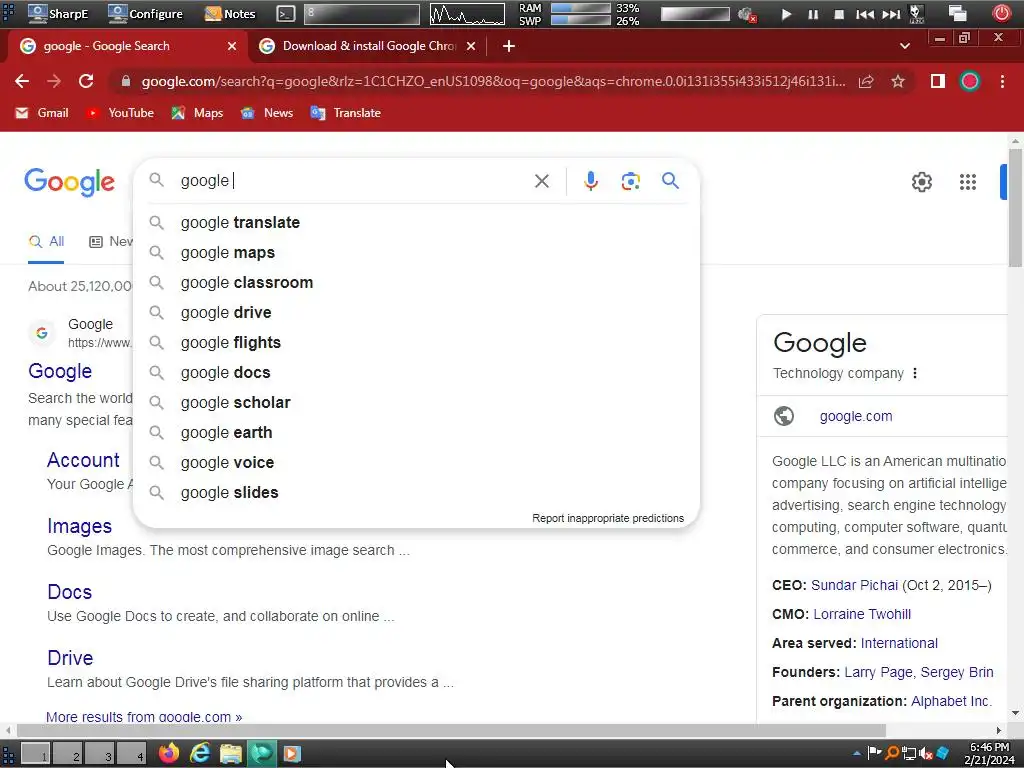Open a new browser tab

pyautogui.click(x=509, y=46)
